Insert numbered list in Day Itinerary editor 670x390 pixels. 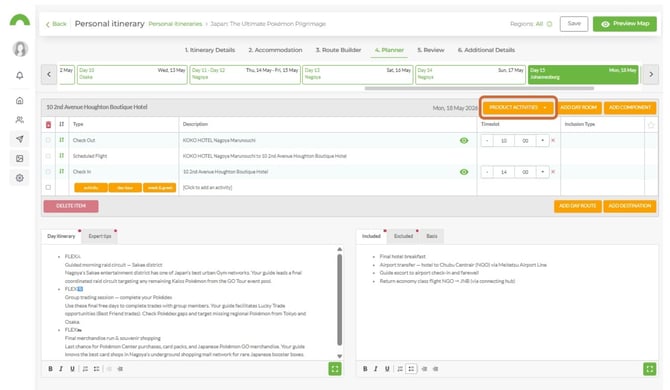85,369
